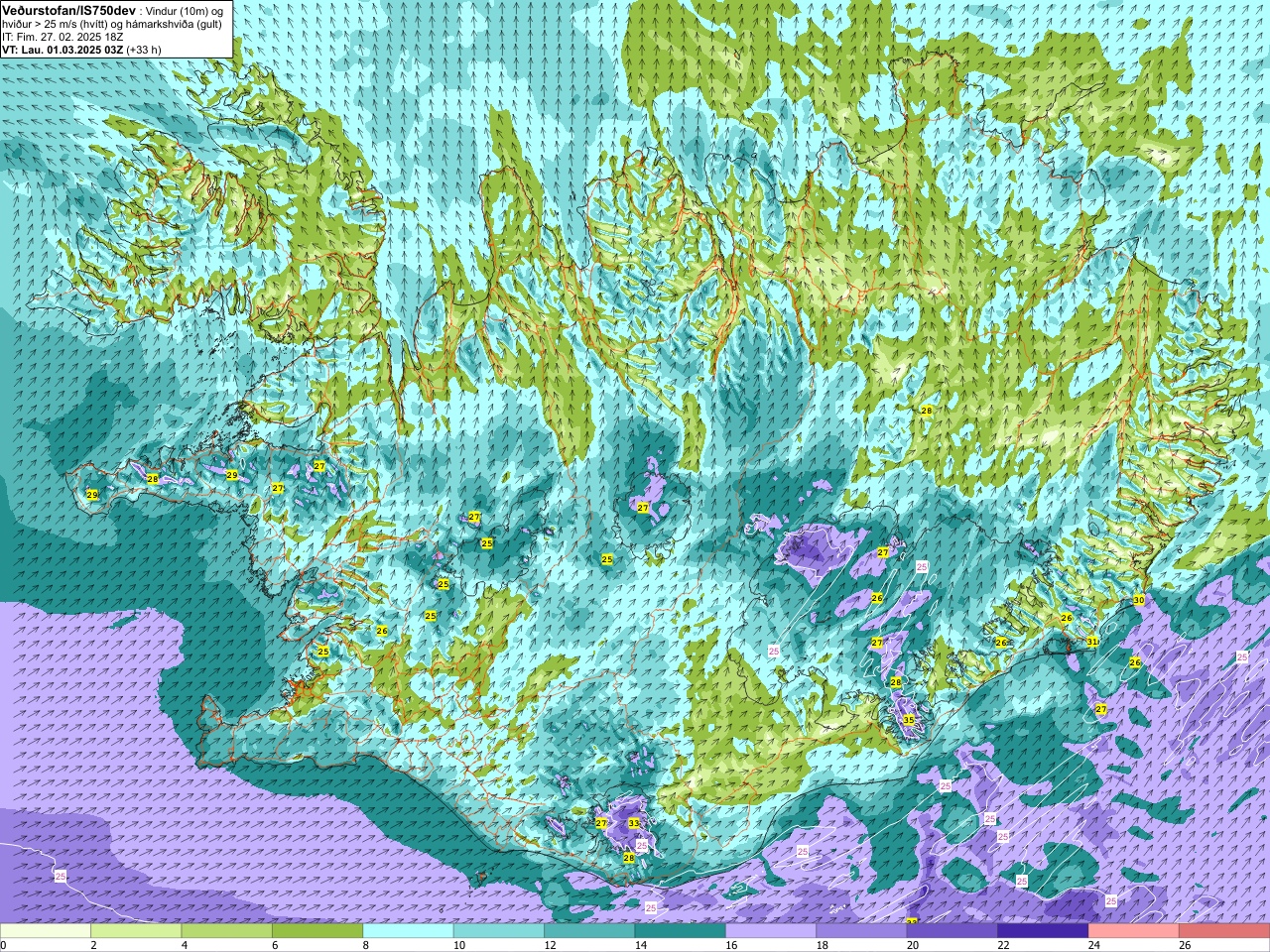This screenshot has width=1270, height=952.
Task: Choose the pink 24–26 m/s legend swatch
Action: click(1133, 931)
